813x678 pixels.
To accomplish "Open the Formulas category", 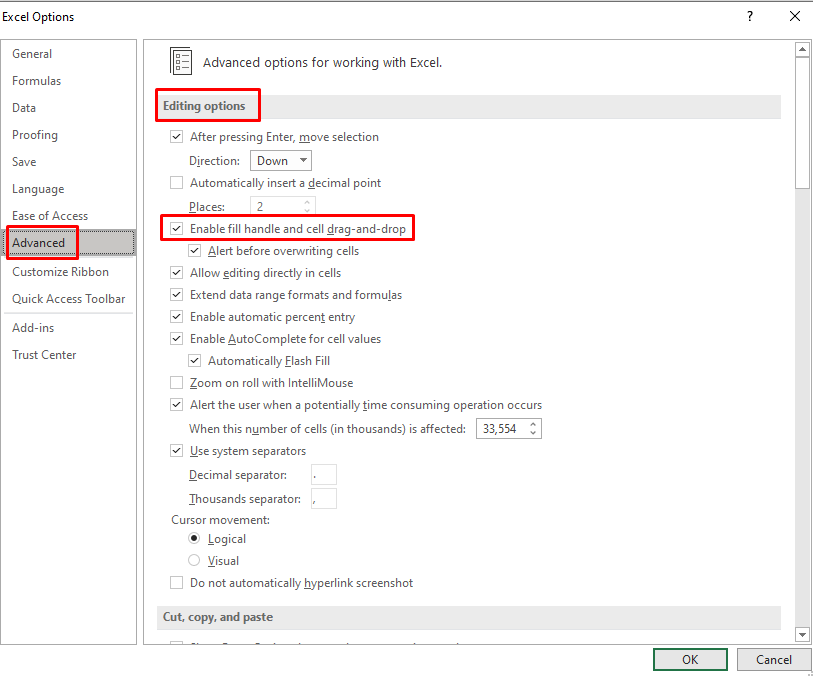I will click(x=36, y=81).
